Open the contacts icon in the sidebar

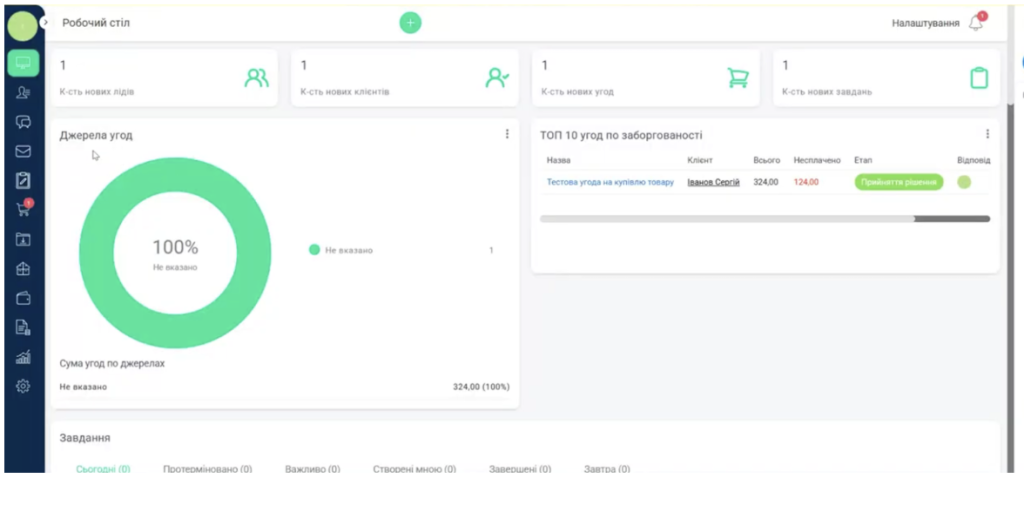[23, 93]
